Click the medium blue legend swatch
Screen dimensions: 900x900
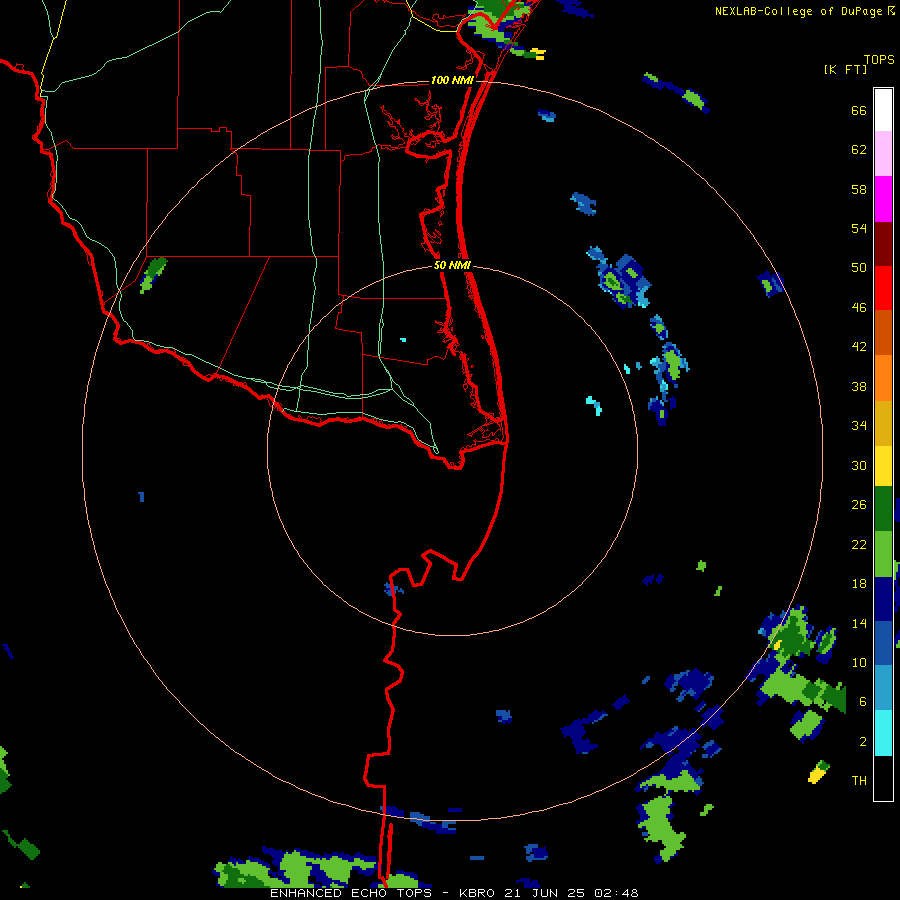click(883, 643)
